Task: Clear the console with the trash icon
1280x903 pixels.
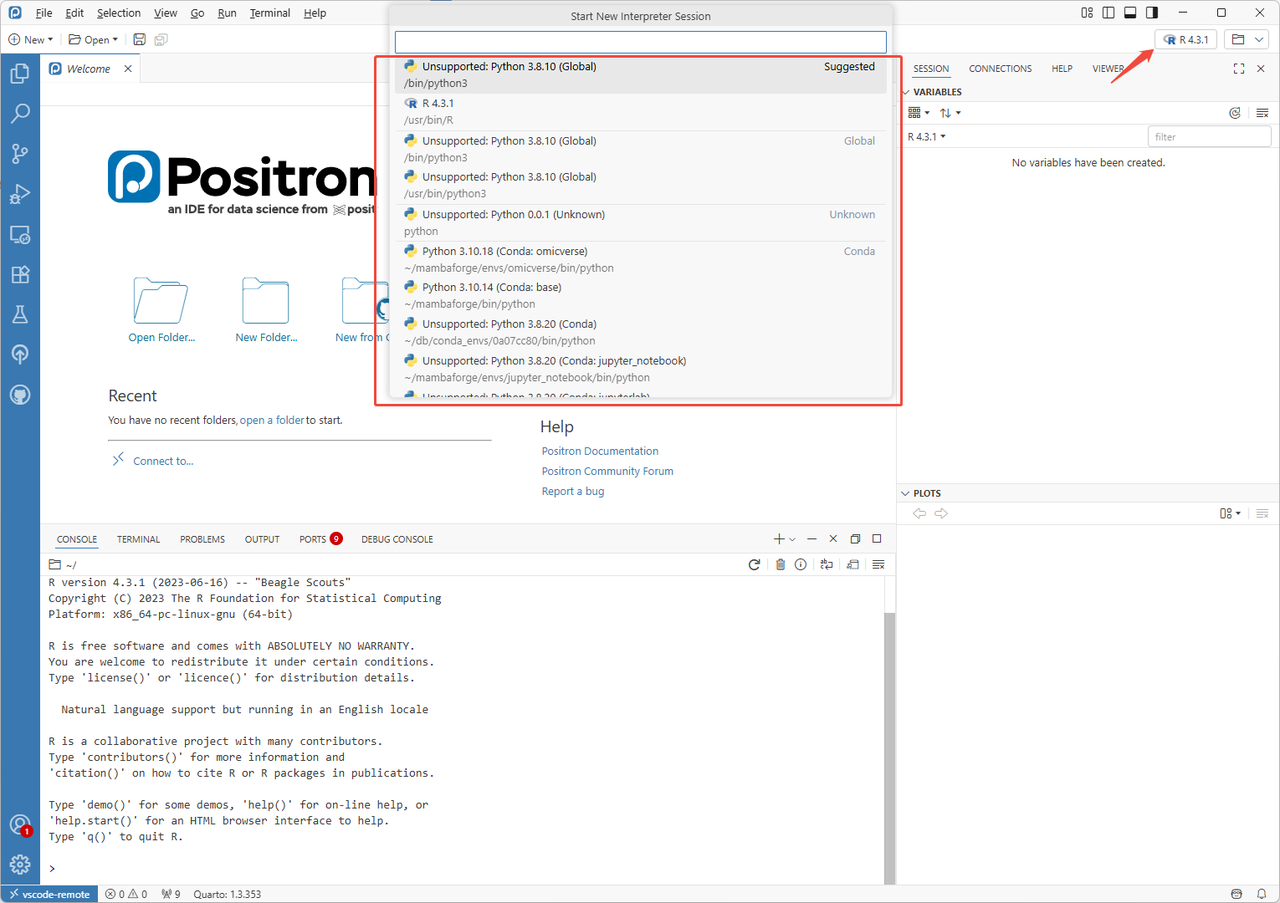Action: click(x=780, y=564)
